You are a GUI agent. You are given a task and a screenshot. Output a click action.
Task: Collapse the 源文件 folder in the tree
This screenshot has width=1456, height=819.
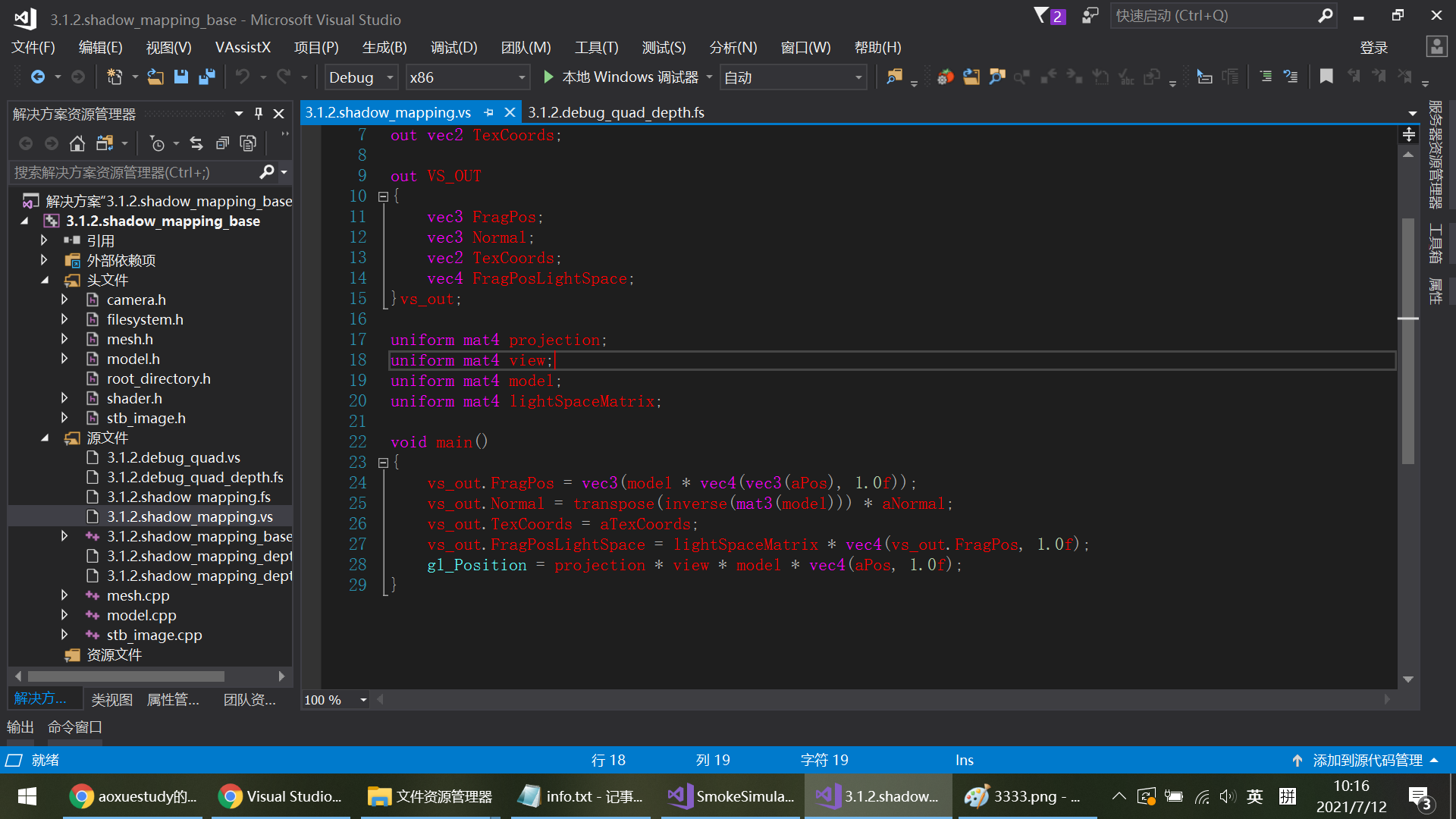[45, 438]
